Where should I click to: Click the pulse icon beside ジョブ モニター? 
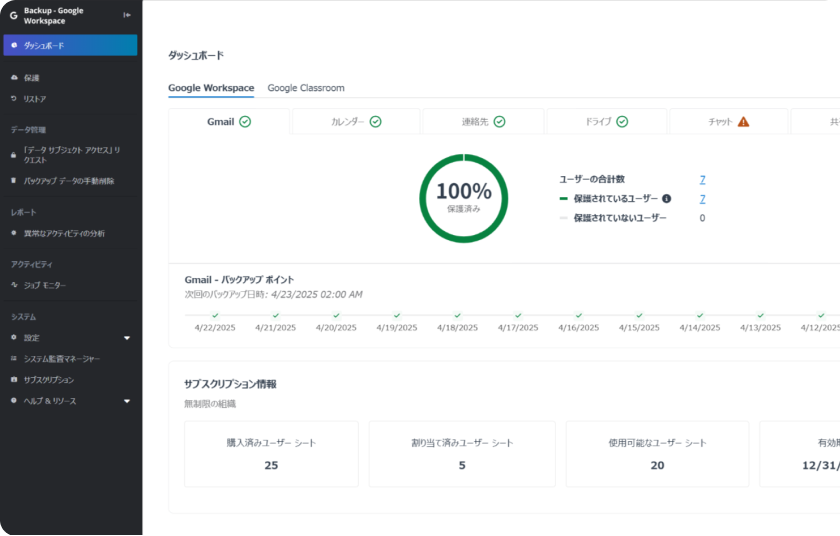14,285
